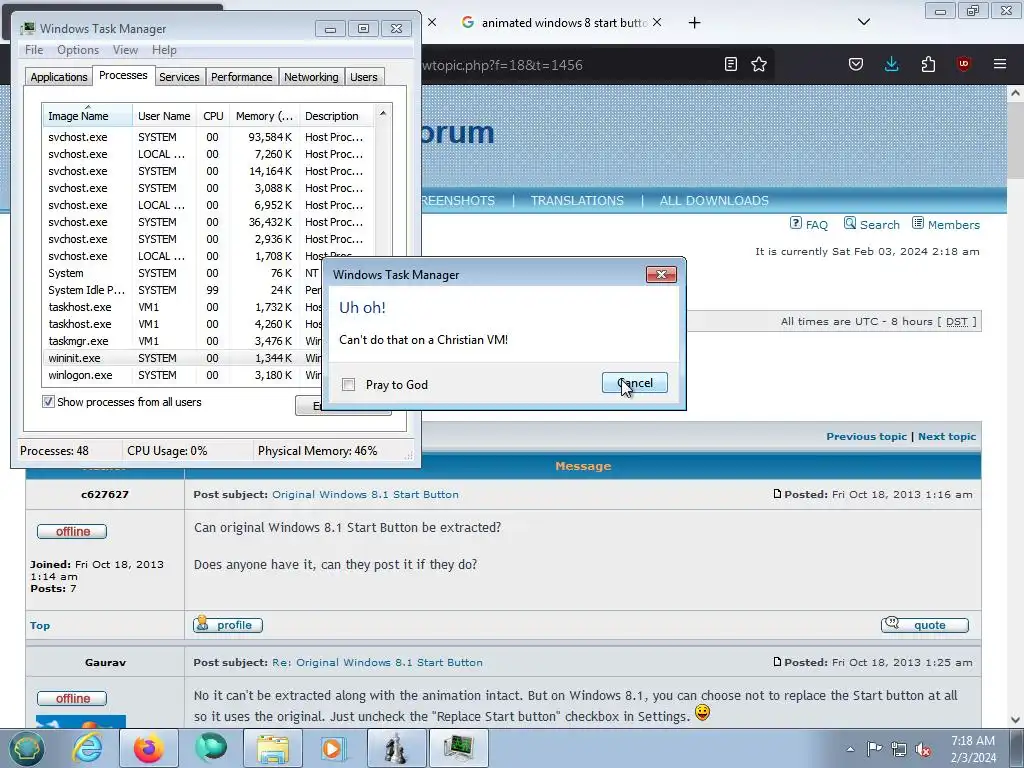The height and width of the screenshot is (768, 1024).
Task: Select the svchost.exe row using 93,584 K
Action: [x=209, y=137]
